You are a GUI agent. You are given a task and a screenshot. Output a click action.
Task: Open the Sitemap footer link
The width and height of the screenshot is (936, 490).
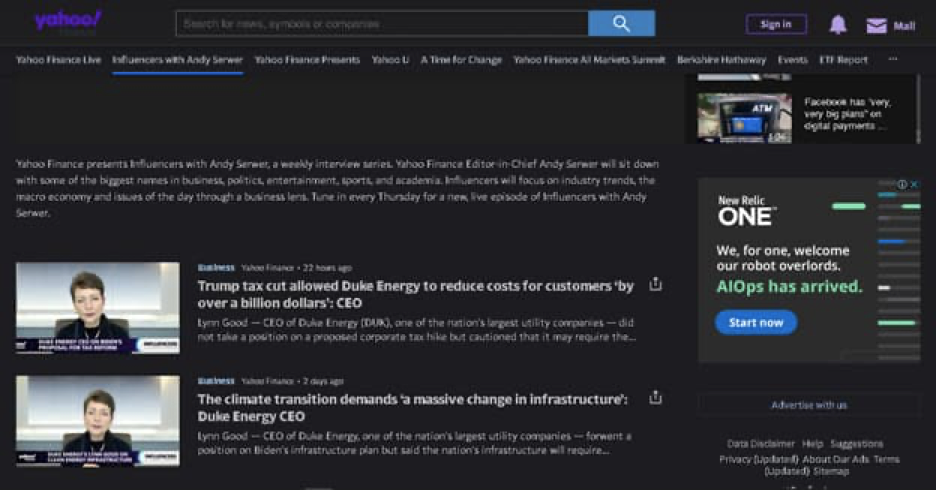831,471
